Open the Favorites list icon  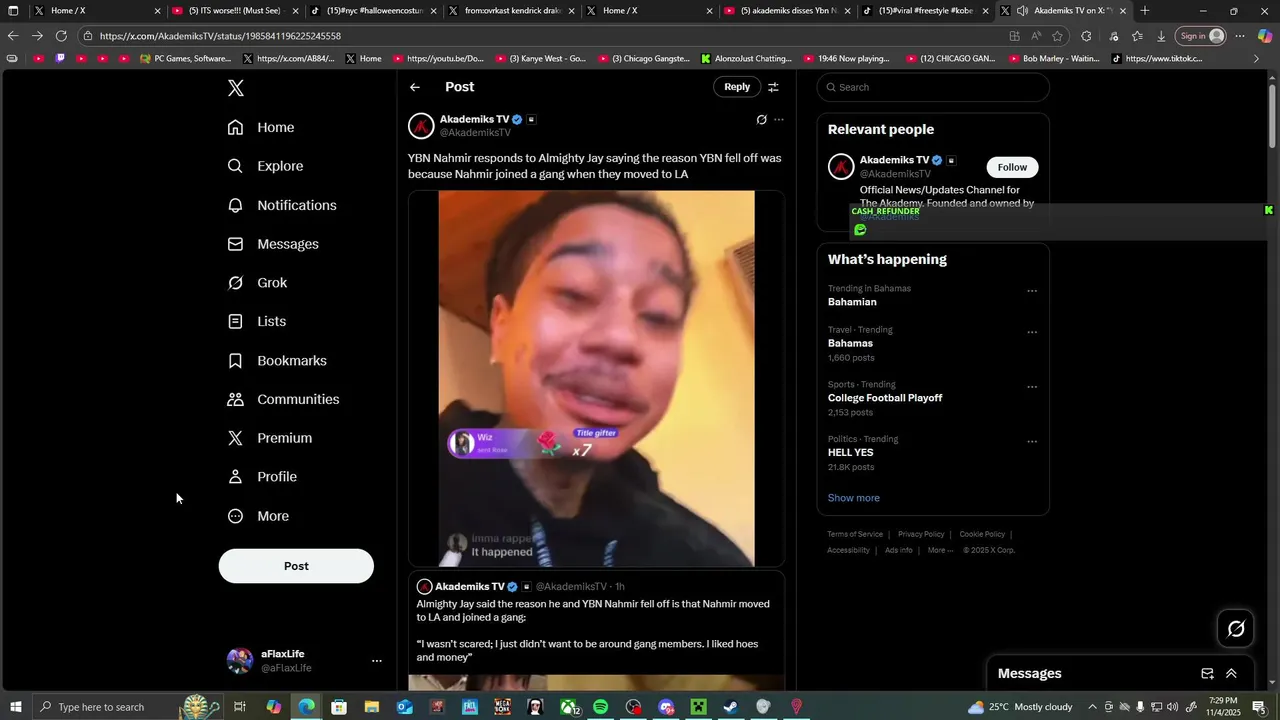(x=1137, y=36)
